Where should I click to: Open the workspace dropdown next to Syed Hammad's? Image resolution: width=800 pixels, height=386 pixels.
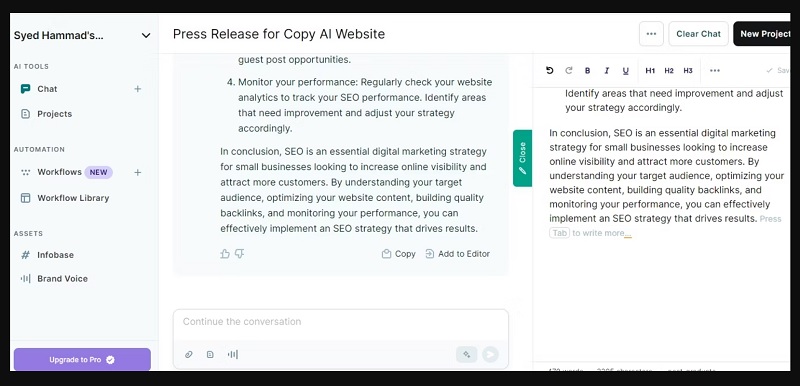[146, 35]
